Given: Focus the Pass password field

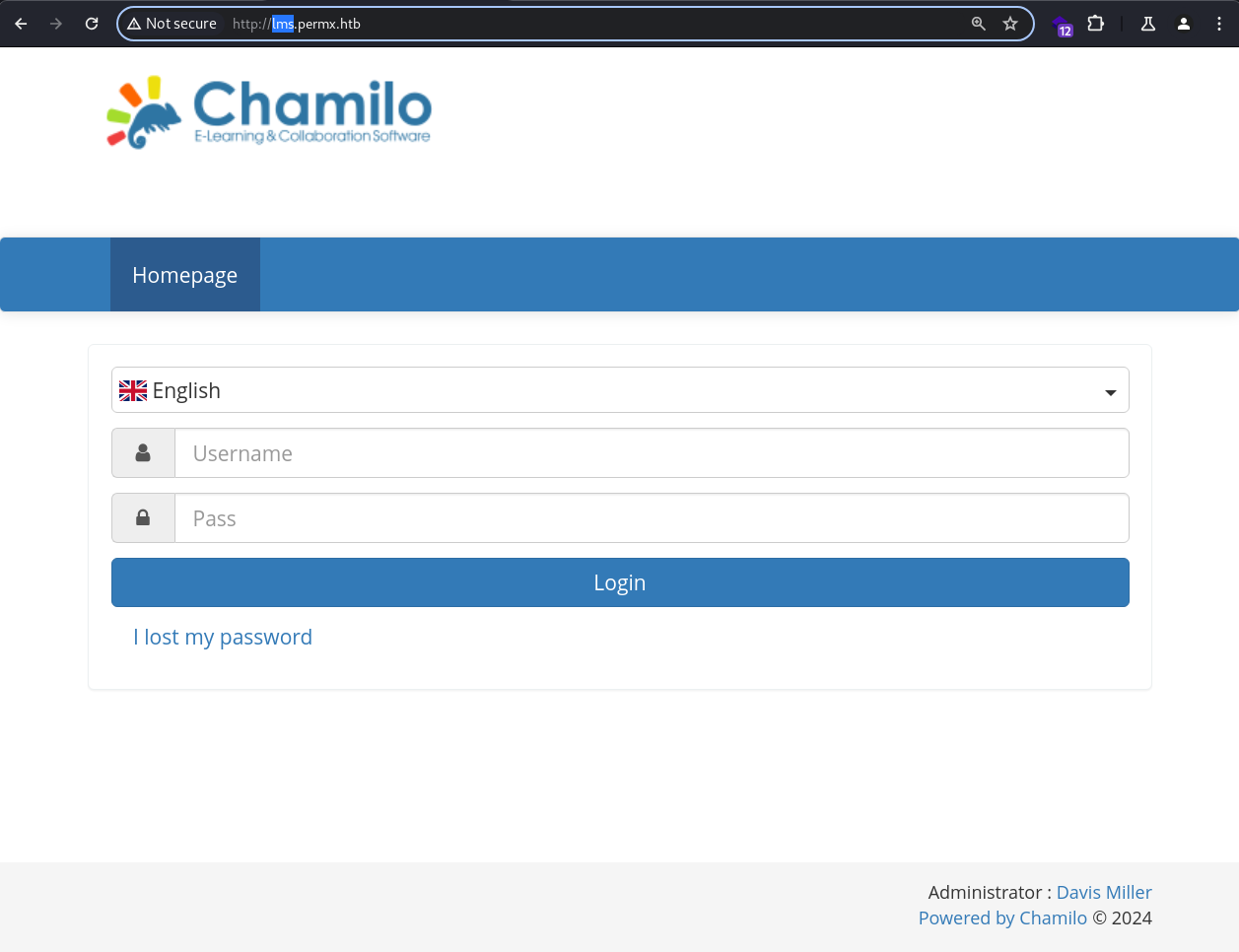Looking at the screenshot, I should coord(652,518).
